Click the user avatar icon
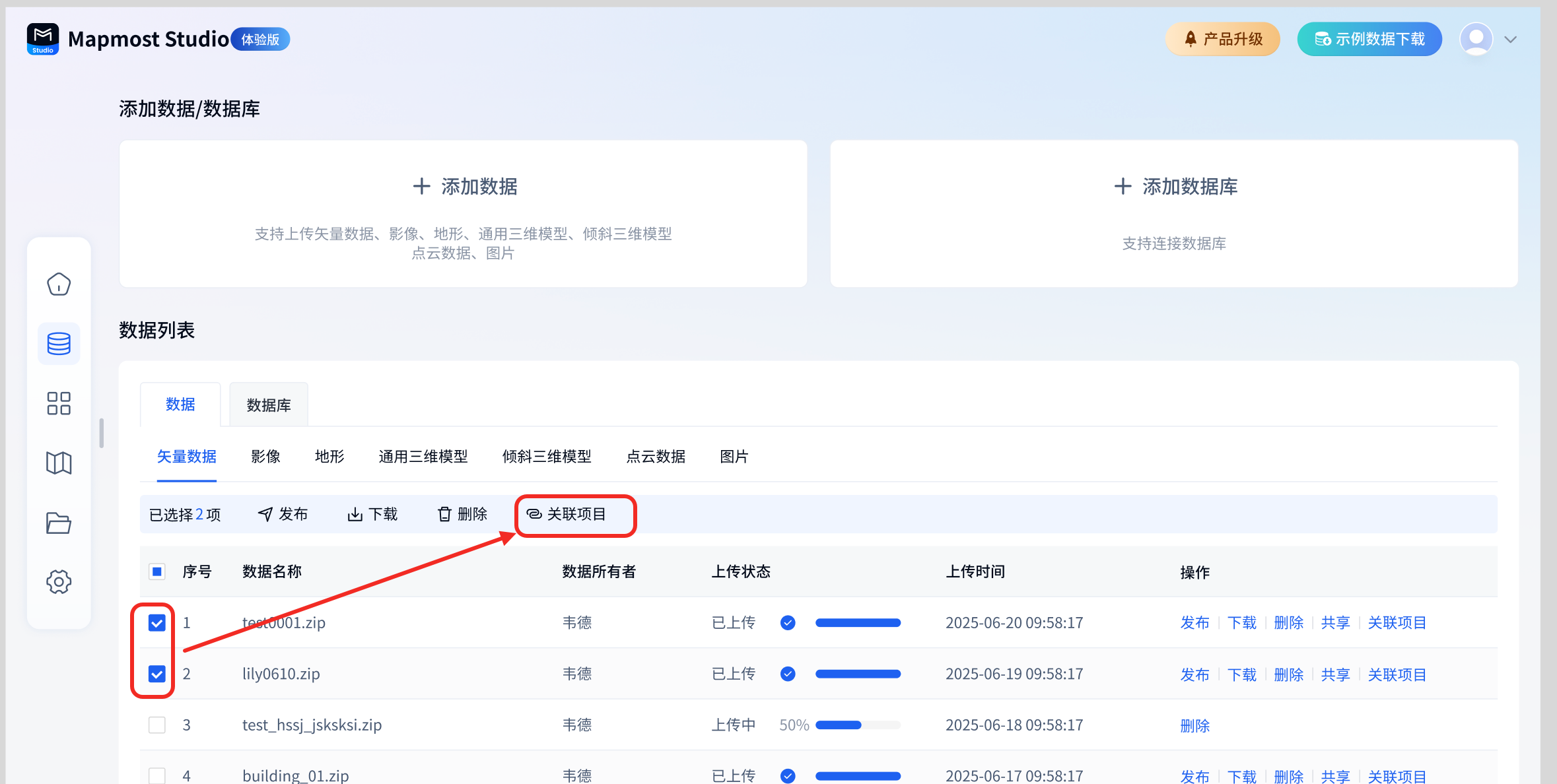The width and height of the screenshot is (1557, 784). click(x=1476, y=39)
